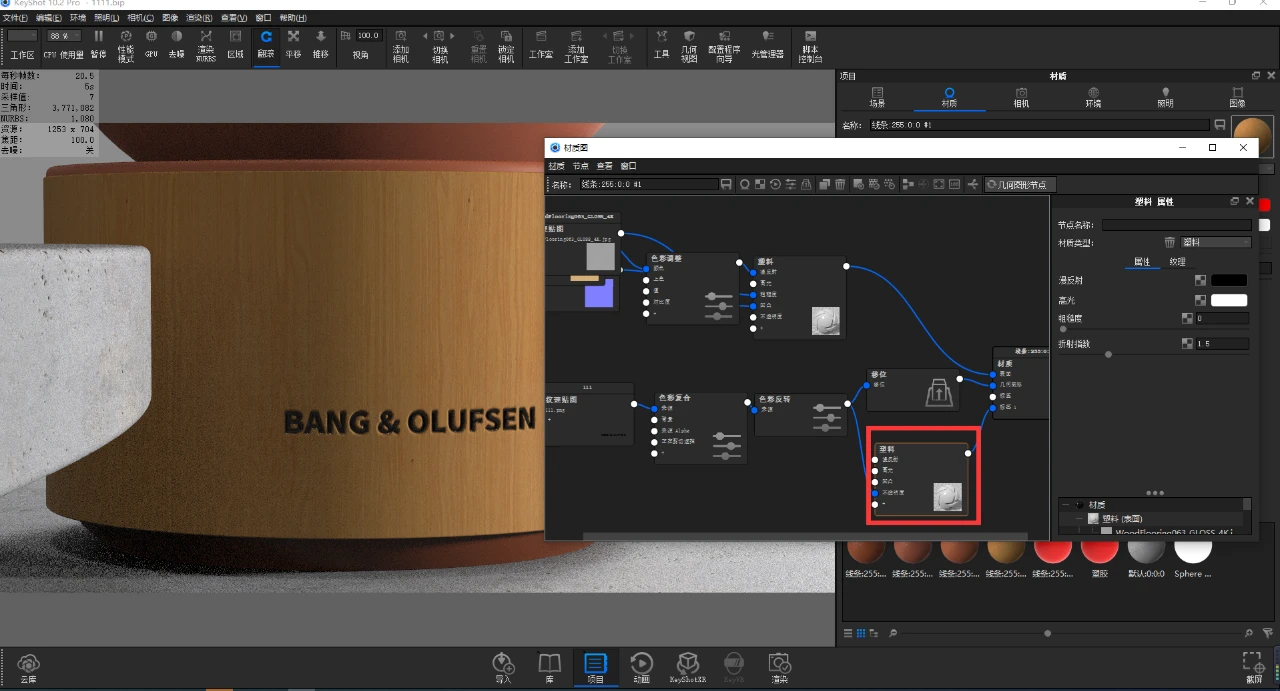Open the 编辑 Edit menu
This screenshot has height=691, width=1280.
(48, 18)
